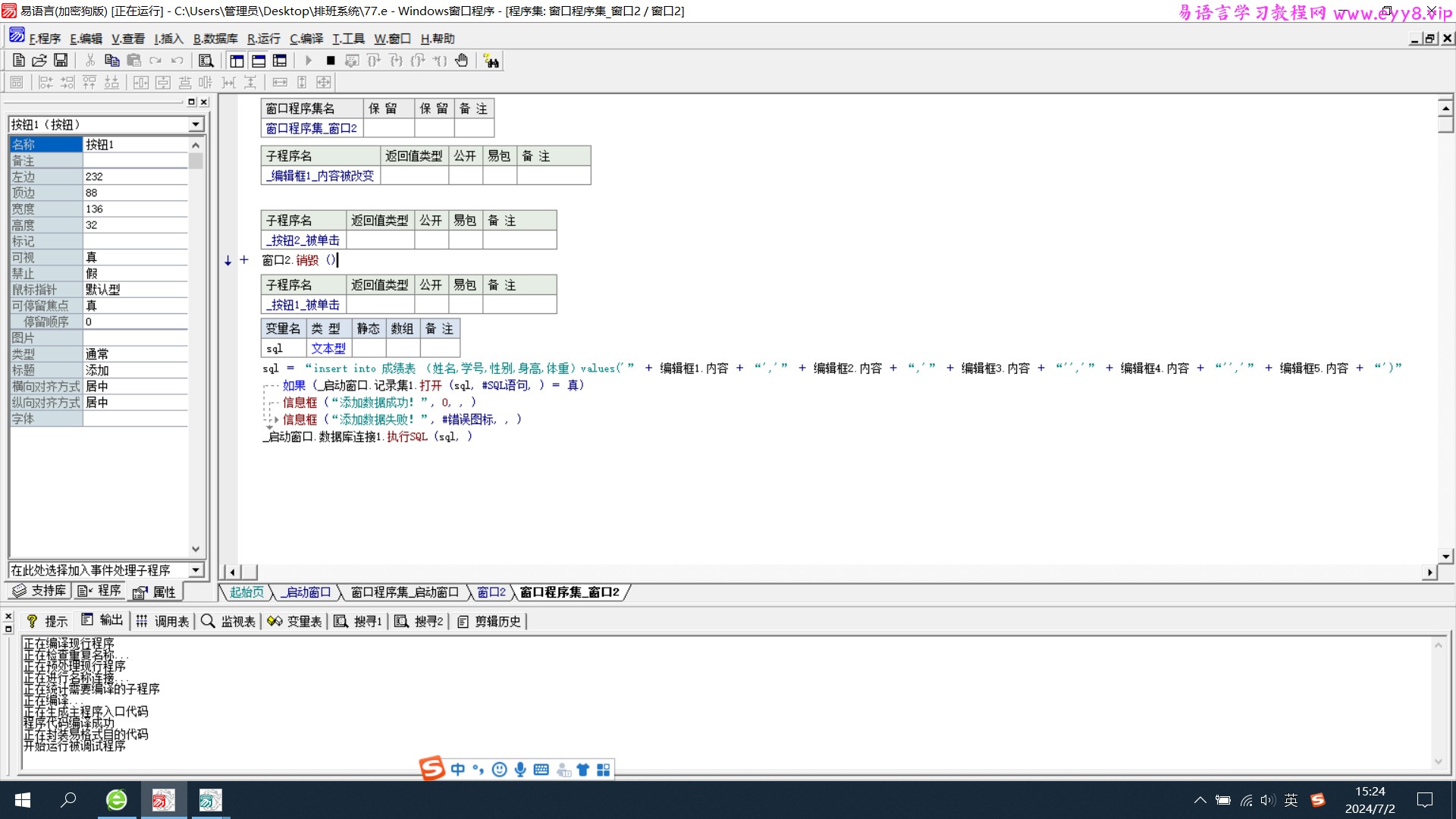Click the Sogou microphone voice input icon
This screenshot has height=819, width=1456.
(520, 770)
